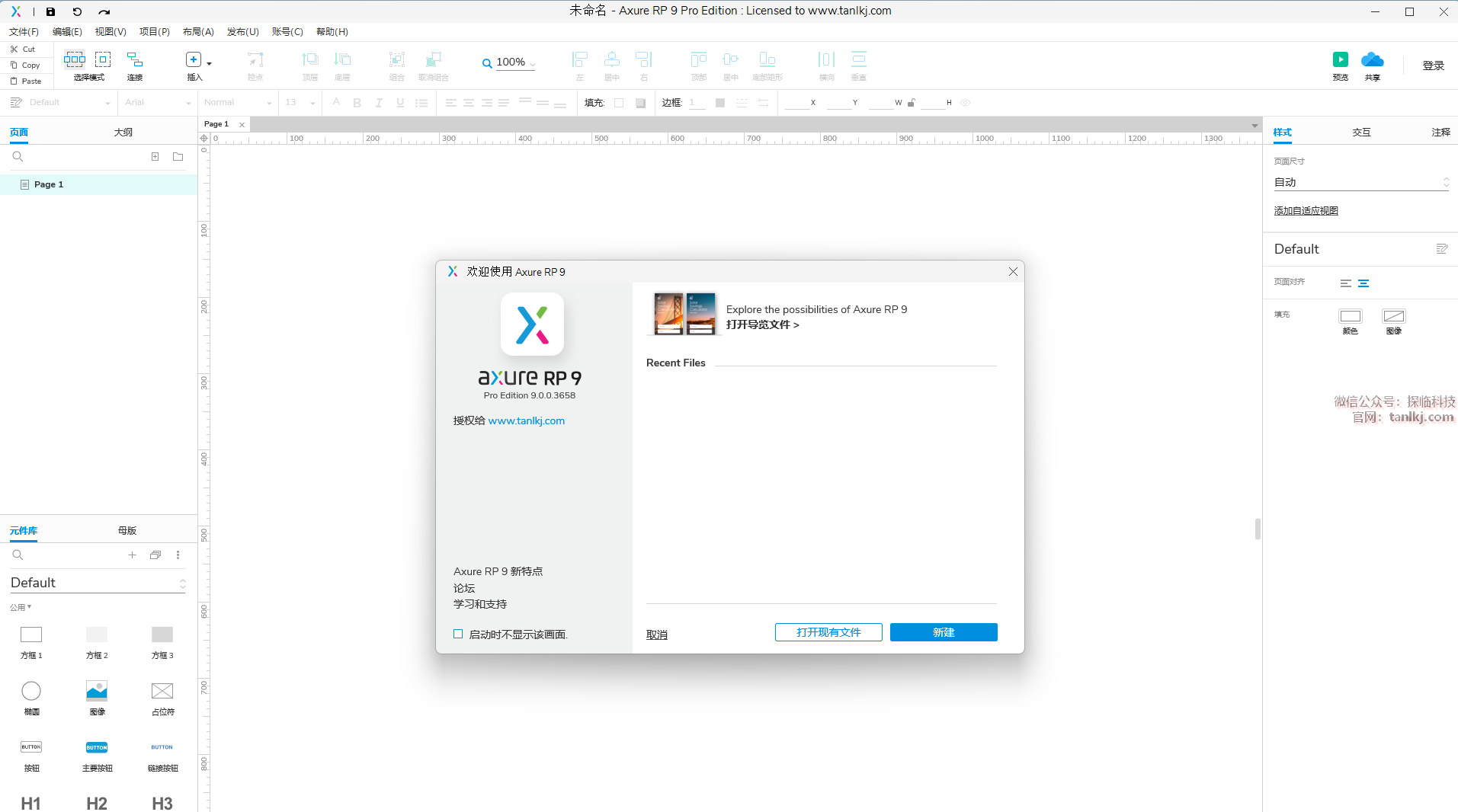The height and width of the screenshot is (812, 1458).
Task: Click the green Preview play icon
Action: click(x=1340, y=59)
